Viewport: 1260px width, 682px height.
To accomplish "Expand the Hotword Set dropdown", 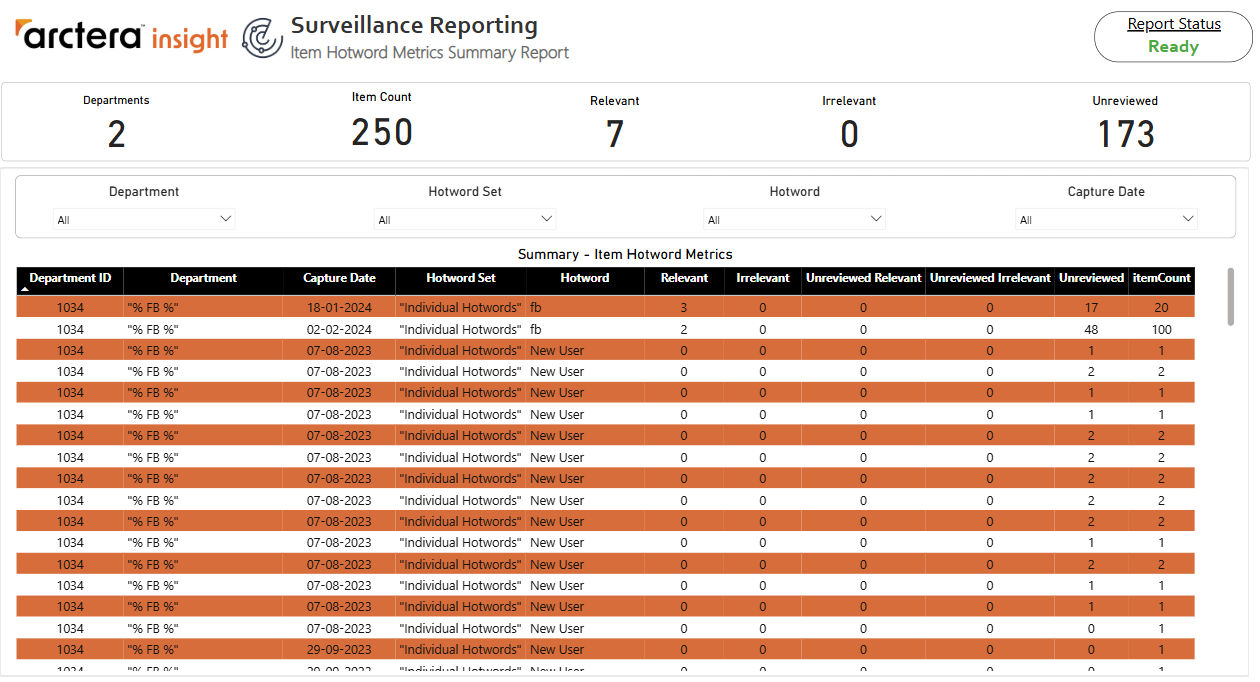I will (465, 219).
